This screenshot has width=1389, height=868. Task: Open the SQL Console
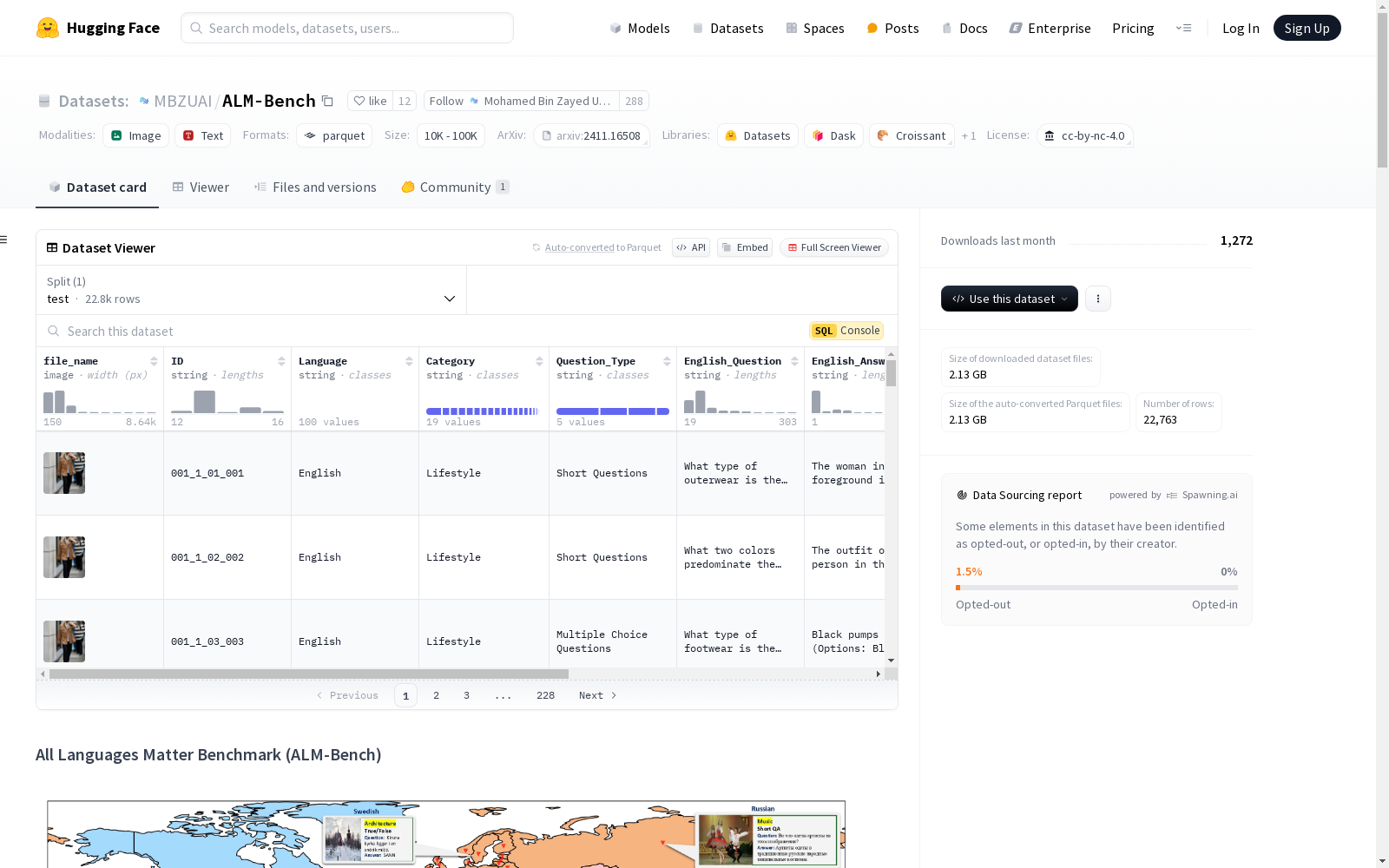pyautogui.click(x=846, y=331)
